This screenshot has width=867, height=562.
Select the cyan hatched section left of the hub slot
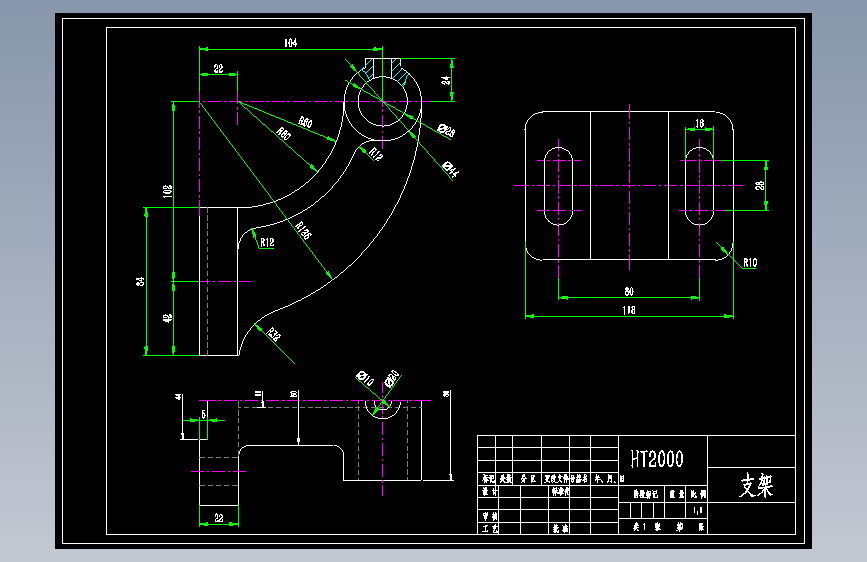pos(369,69)
